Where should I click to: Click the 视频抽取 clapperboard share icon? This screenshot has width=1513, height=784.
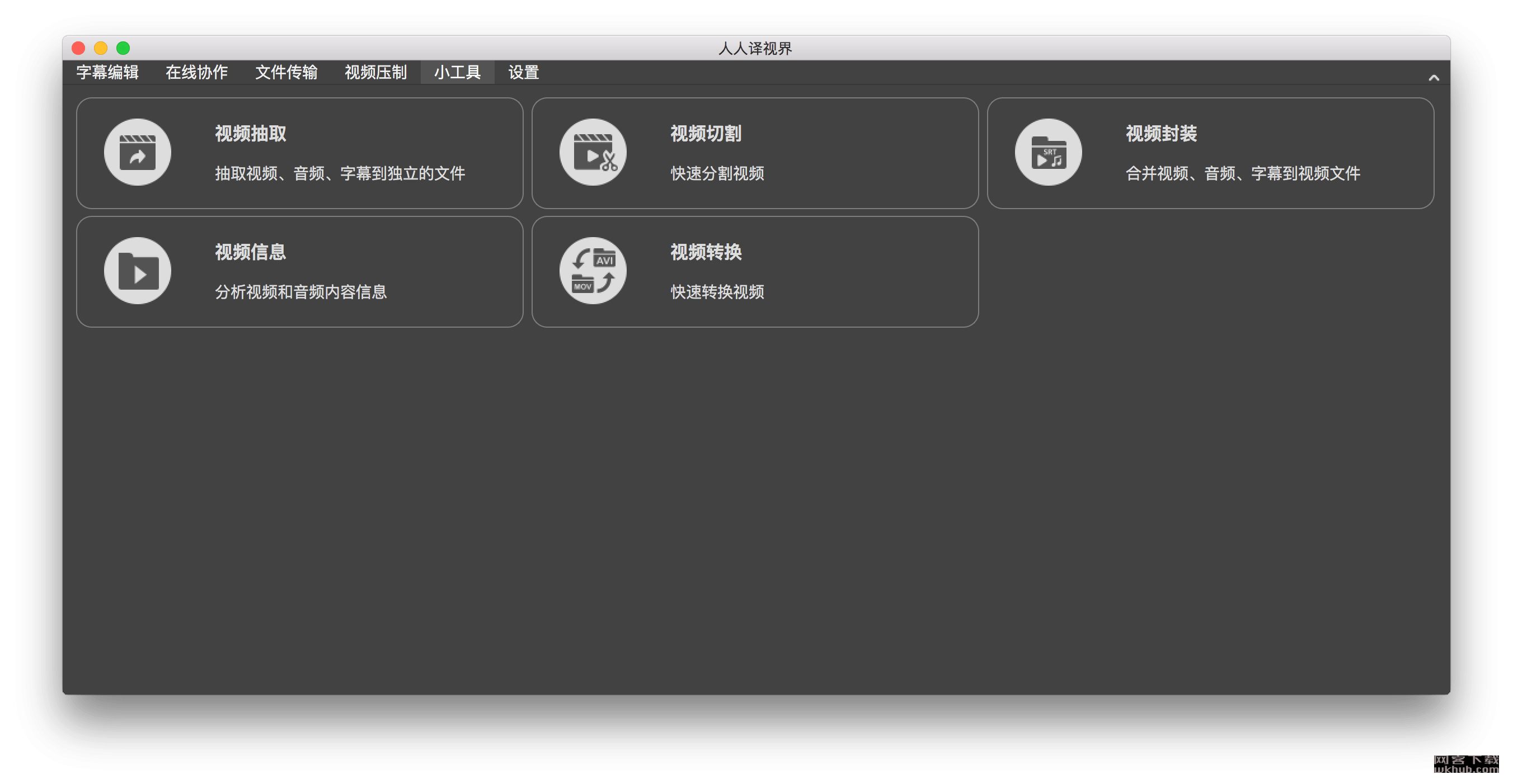tap(138, 153)
